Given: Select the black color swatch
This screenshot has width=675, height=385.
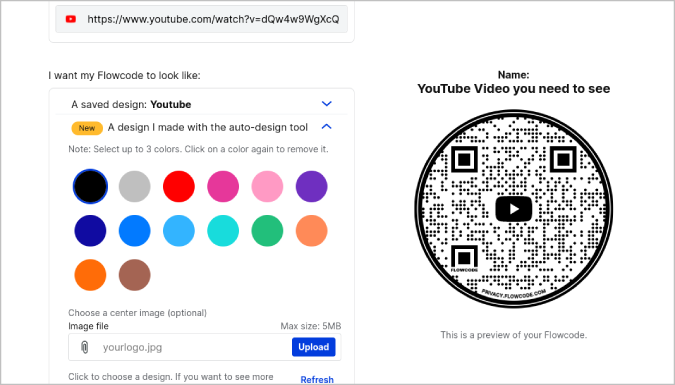Looking at the screenshot, I should coord(90,186).
